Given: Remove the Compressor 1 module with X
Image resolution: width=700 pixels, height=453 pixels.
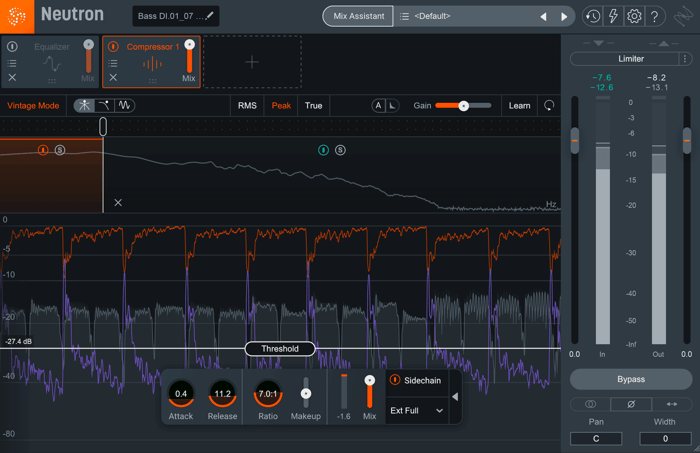Looking at the screenshot, I should (113, 77).
